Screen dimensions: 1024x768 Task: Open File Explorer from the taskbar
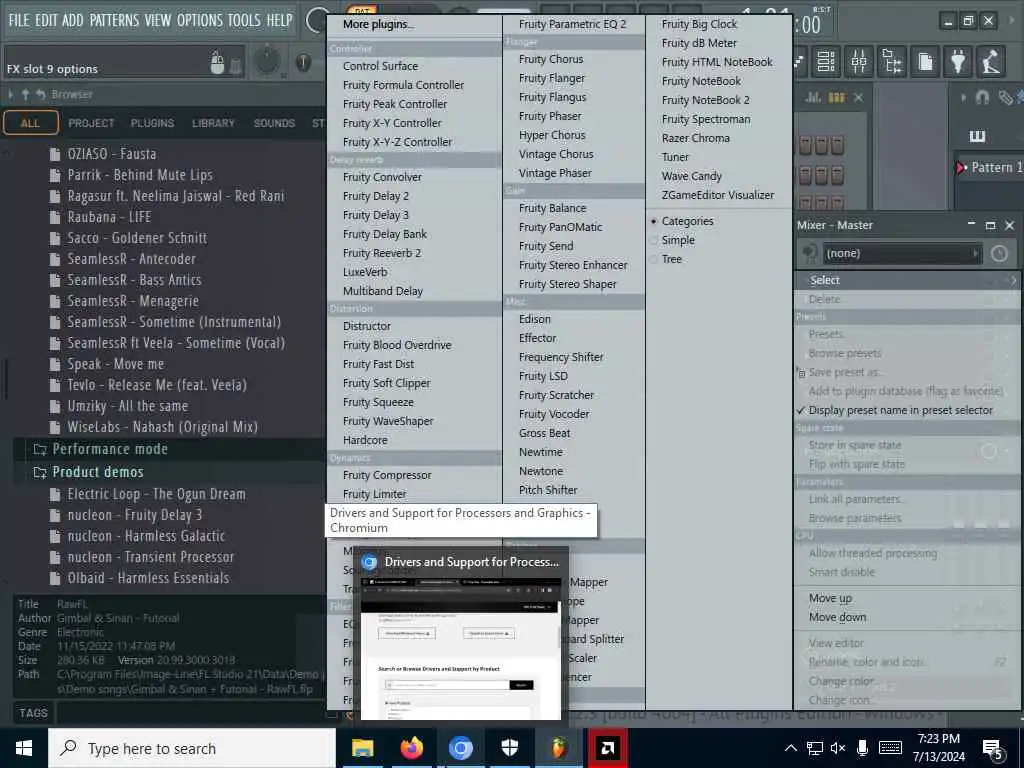tap(362, 748)
